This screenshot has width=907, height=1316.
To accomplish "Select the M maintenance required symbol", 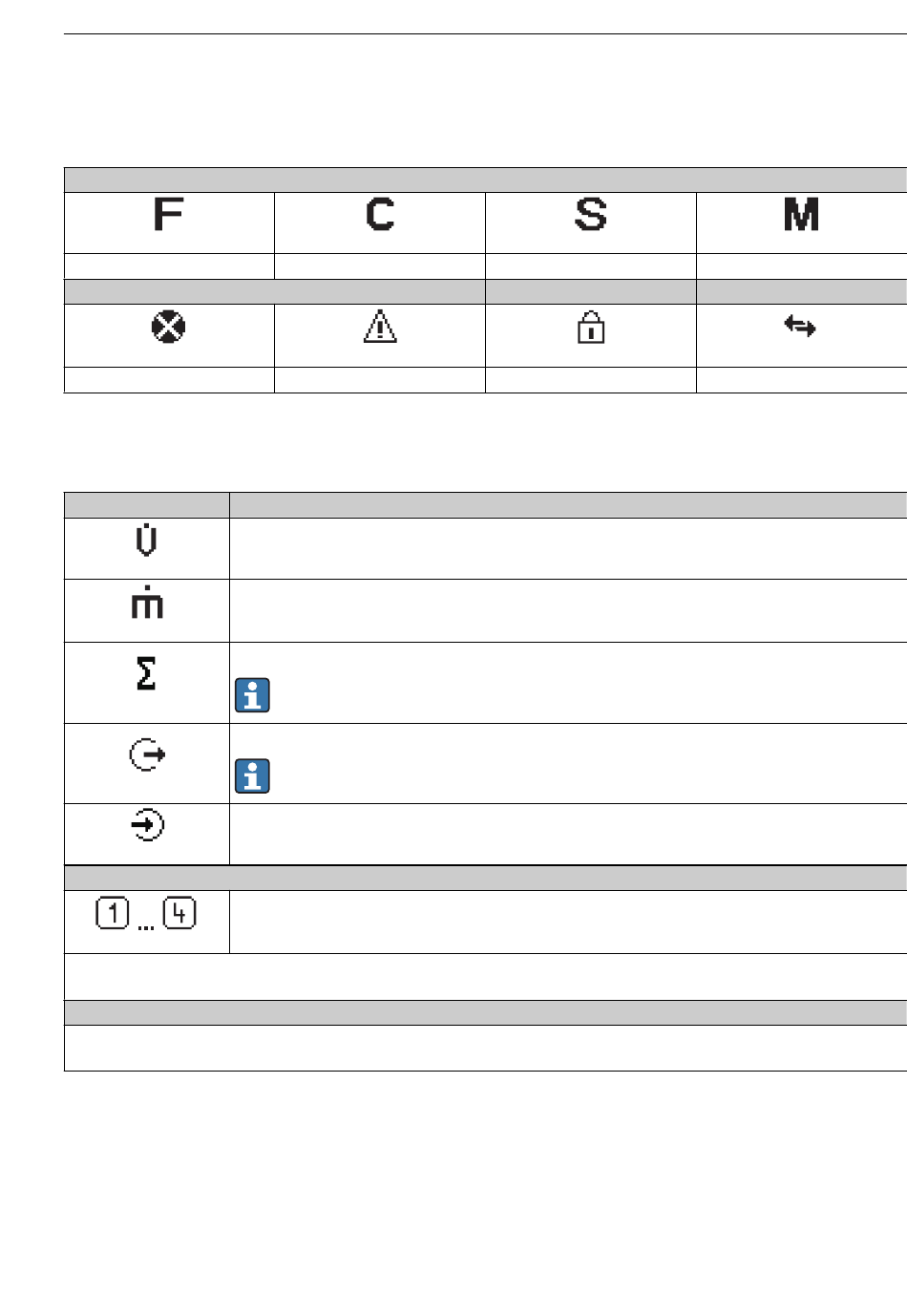I will (801, 215).
